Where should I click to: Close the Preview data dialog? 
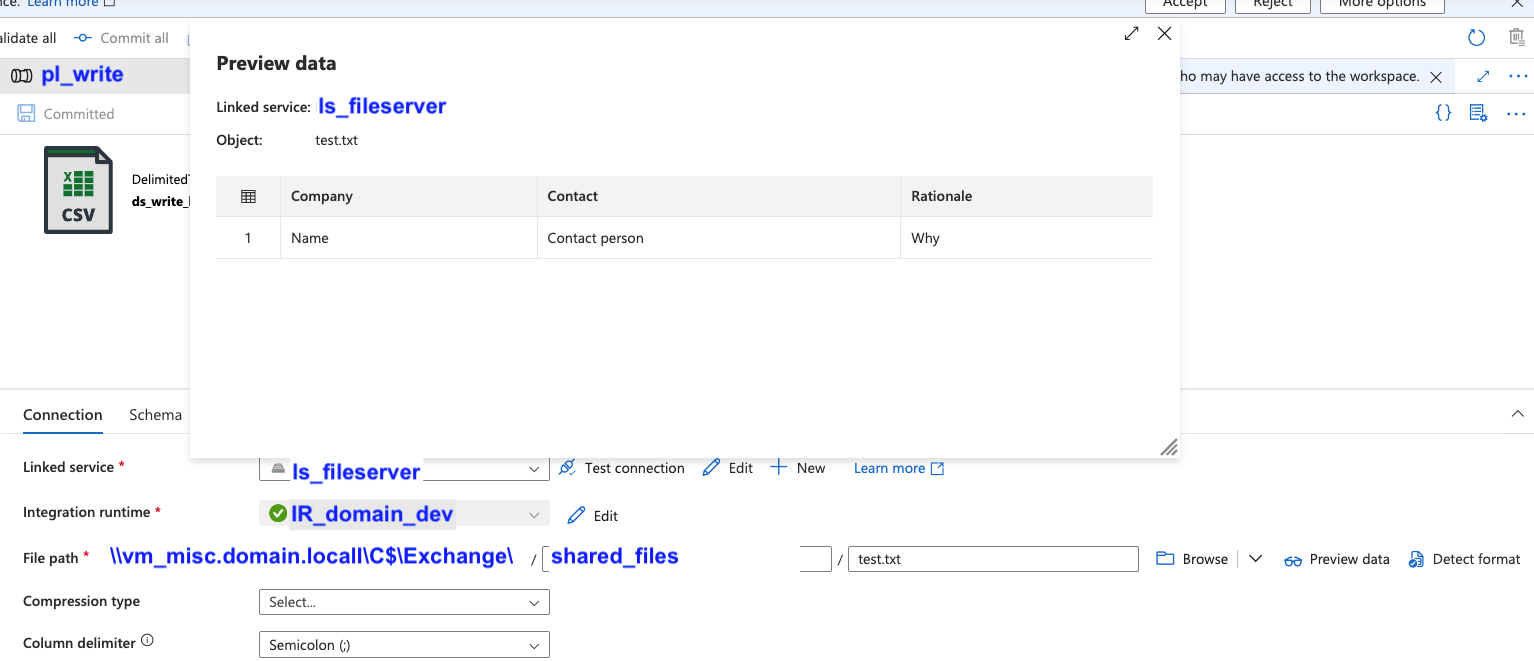click(1164, 34)
